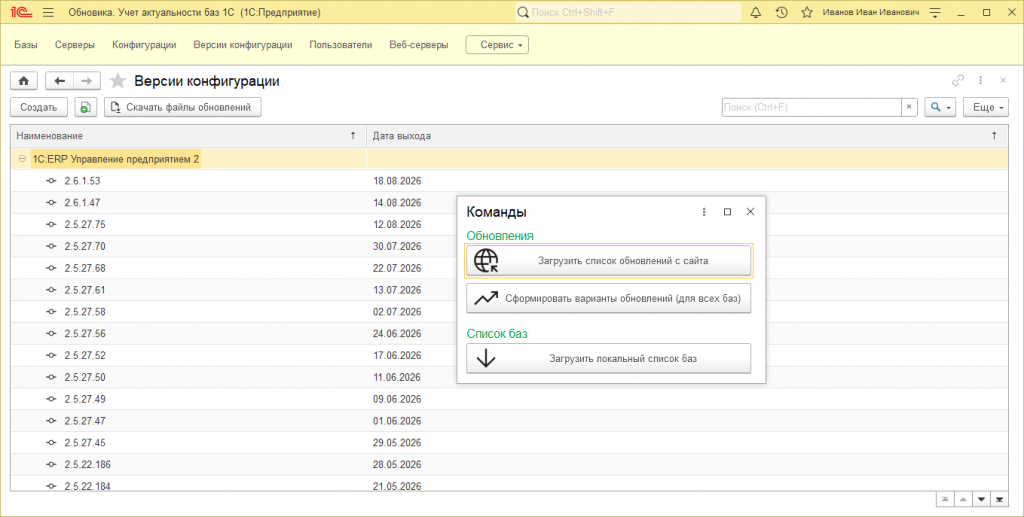Click version icon beside 2.6.1.53
Viewport: 1024px width, 517px height.
point(52,181)
